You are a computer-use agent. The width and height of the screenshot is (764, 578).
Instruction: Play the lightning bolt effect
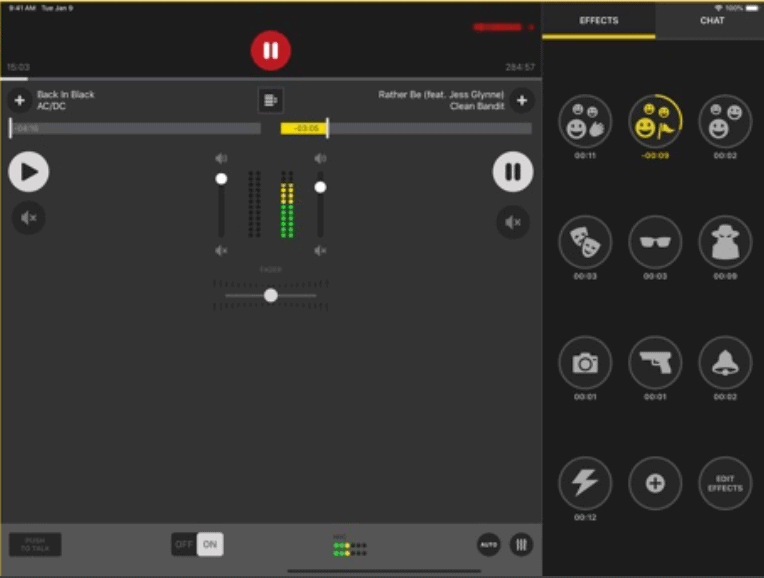[x=585, y=483]
